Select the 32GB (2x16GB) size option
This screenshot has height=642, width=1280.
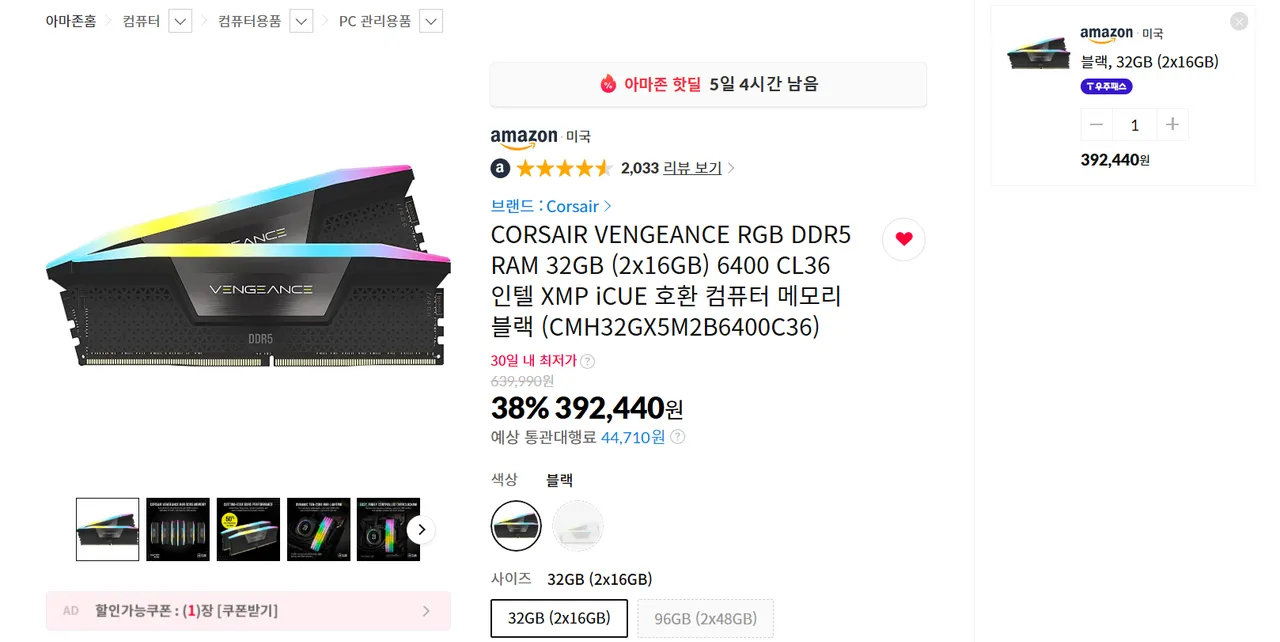tap(559, 618)
